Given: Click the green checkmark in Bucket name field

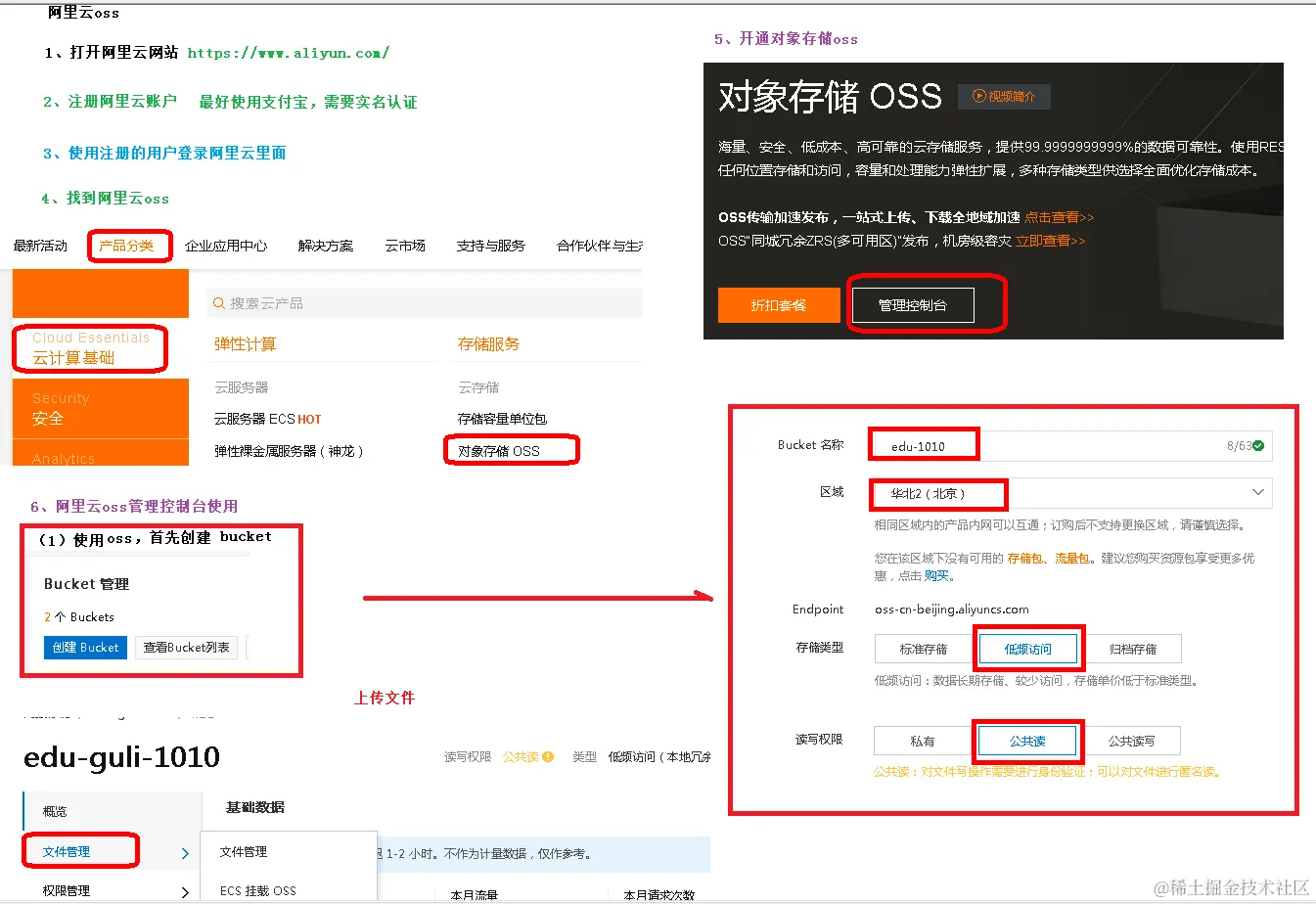Looking at the screenshot, I should point(1258,446).
